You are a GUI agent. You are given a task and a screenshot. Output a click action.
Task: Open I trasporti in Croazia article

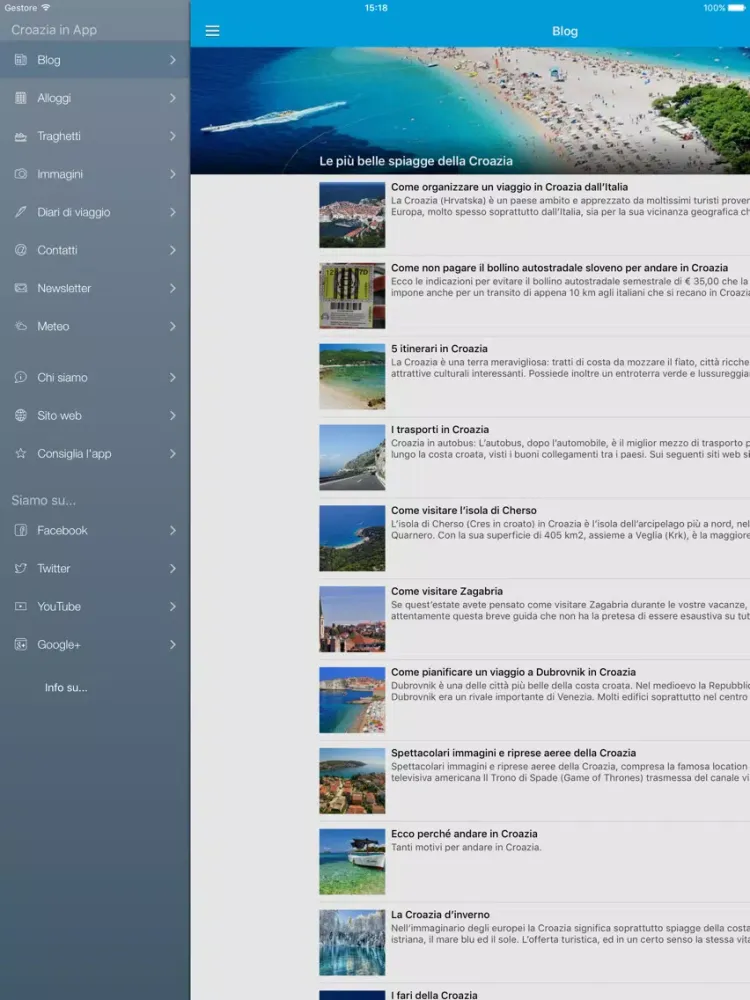pyautogui.click(x=534, y=458)
